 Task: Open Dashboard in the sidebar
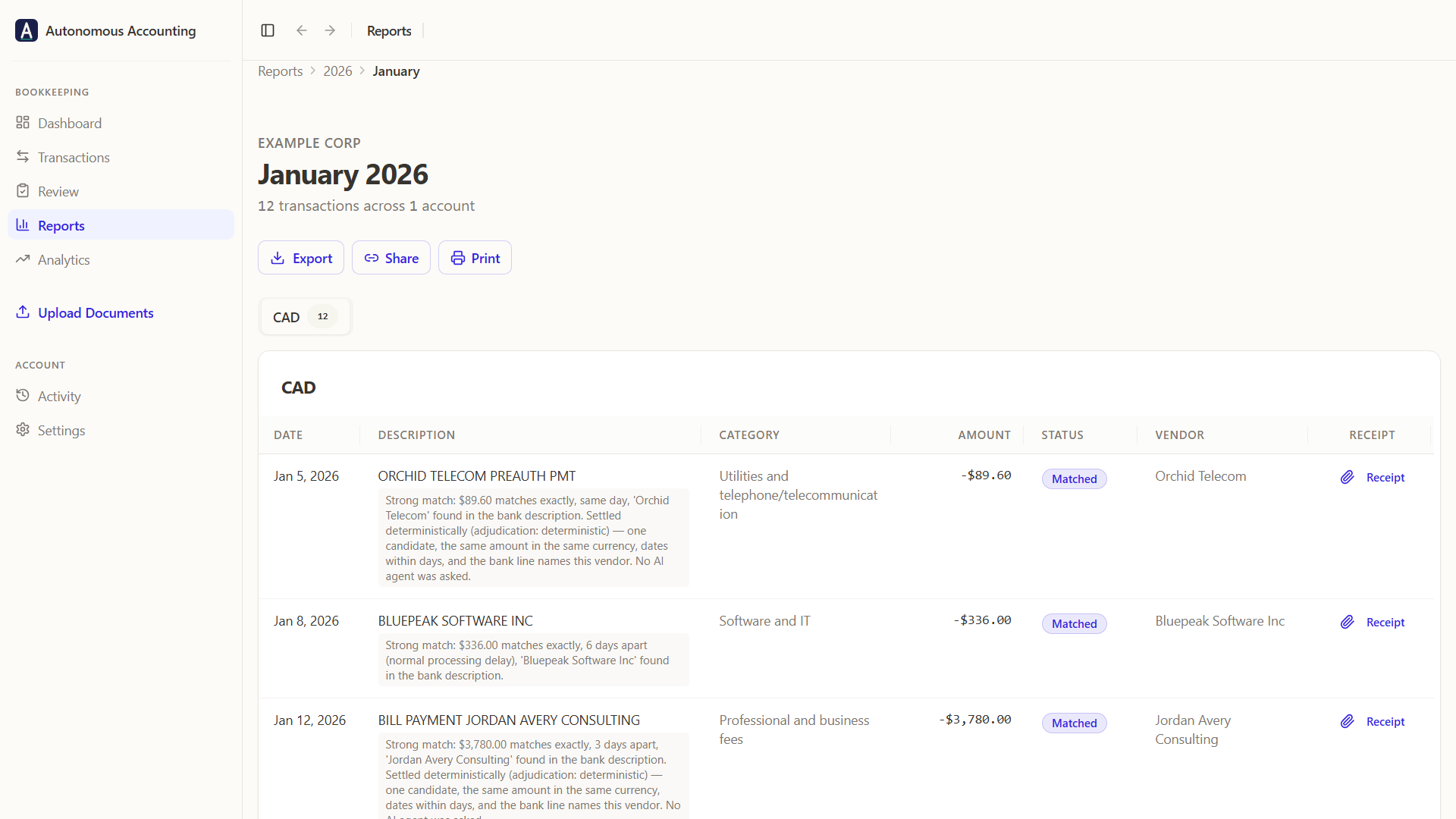pyautogui.click(x=121, y=123)
